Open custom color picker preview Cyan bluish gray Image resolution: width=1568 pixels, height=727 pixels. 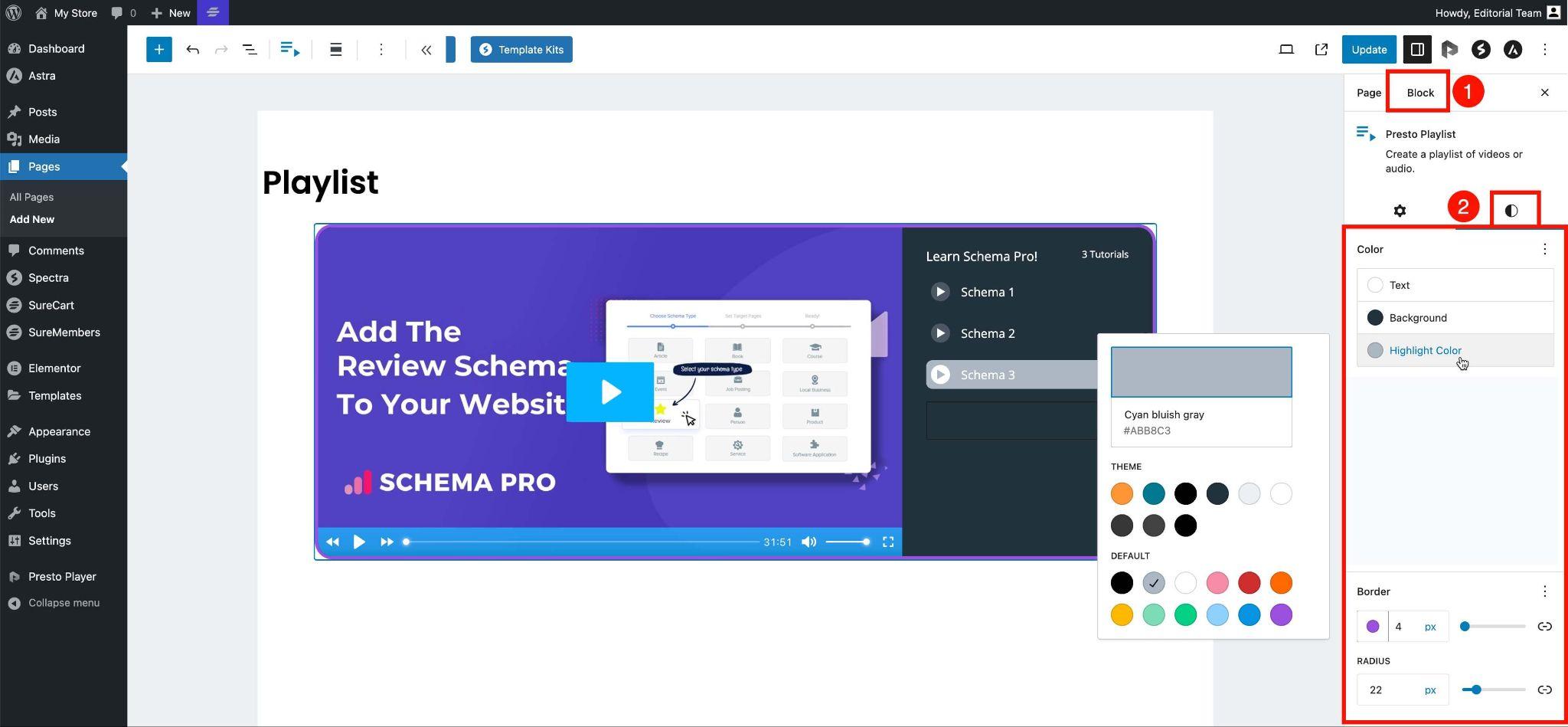[1201, 372]
